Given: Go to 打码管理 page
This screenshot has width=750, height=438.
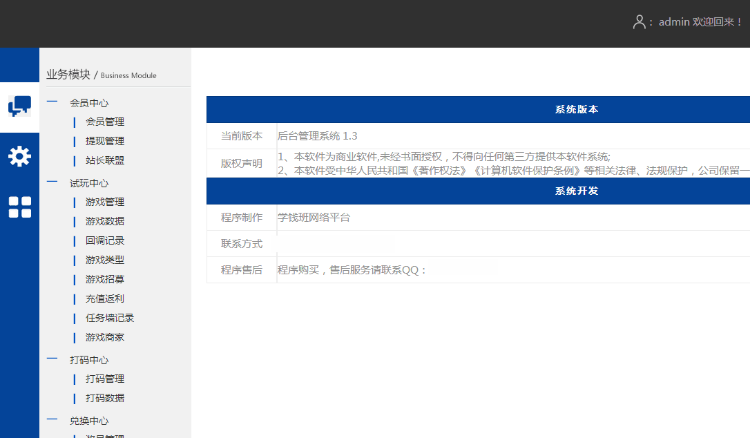Looking at the screenshot, I should point(105,379).
